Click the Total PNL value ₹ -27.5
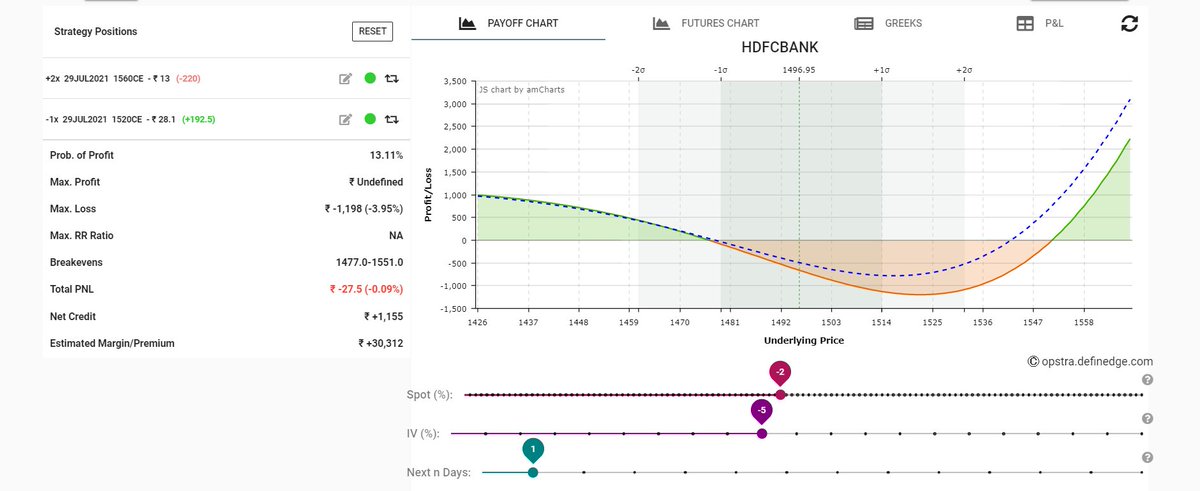1200x491 pixels. pyautogui.click(x=366, y=289)
